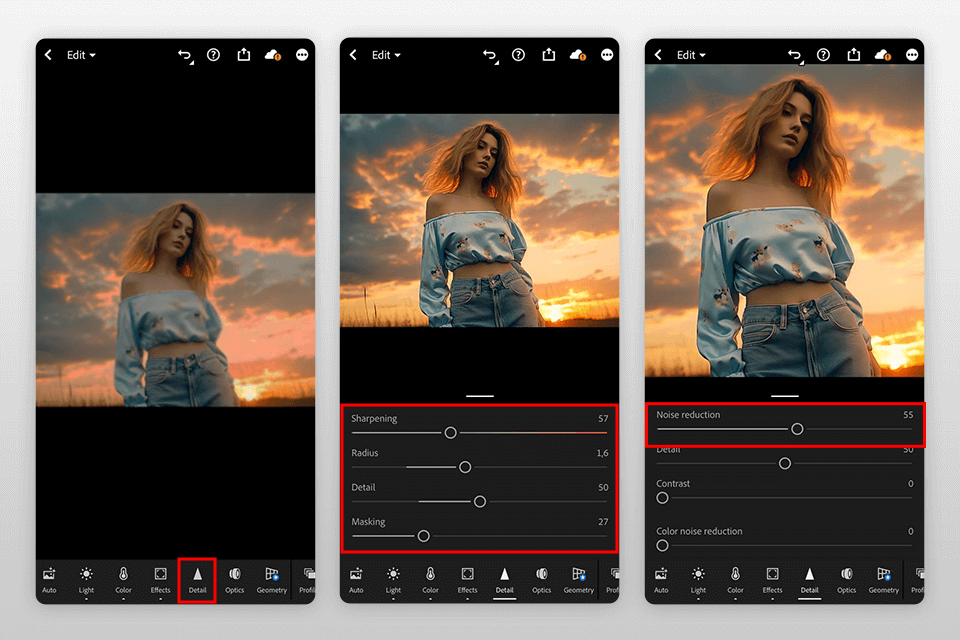
Task: Open more options menu in left phone
Action: point(302,55)
